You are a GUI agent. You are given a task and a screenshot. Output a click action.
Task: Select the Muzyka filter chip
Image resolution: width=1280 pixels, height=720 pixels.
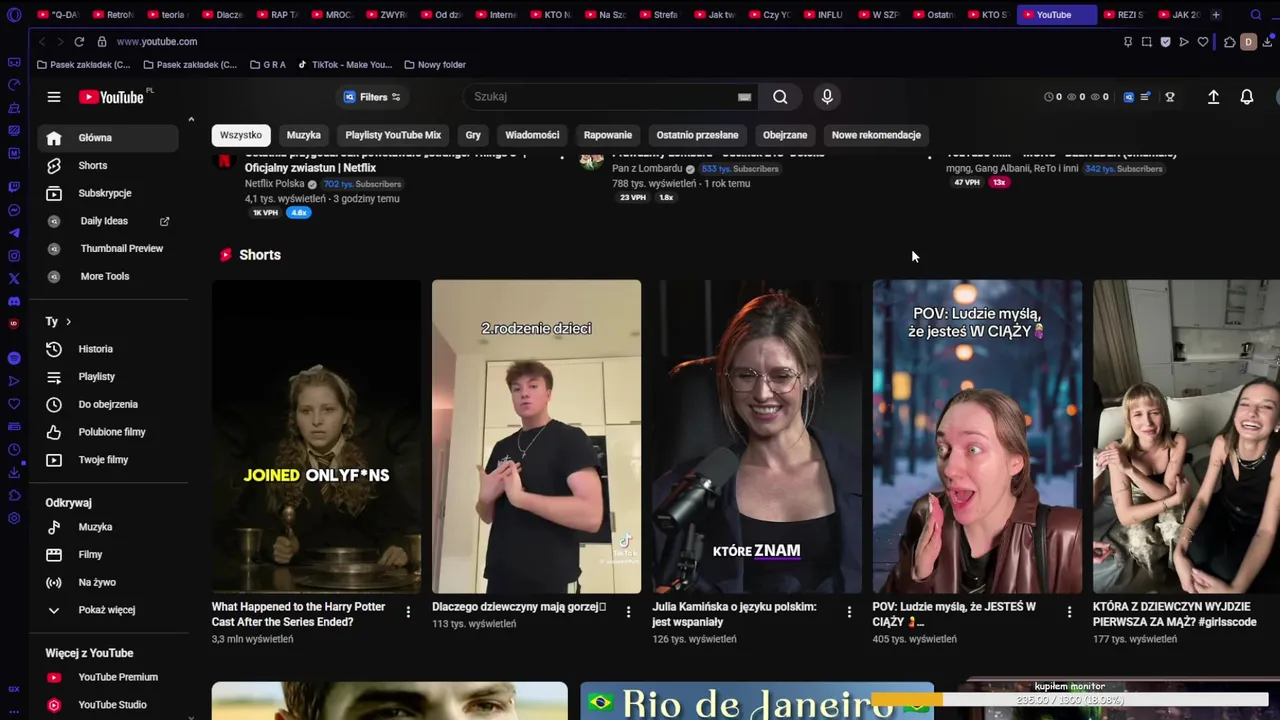[304, 135]
